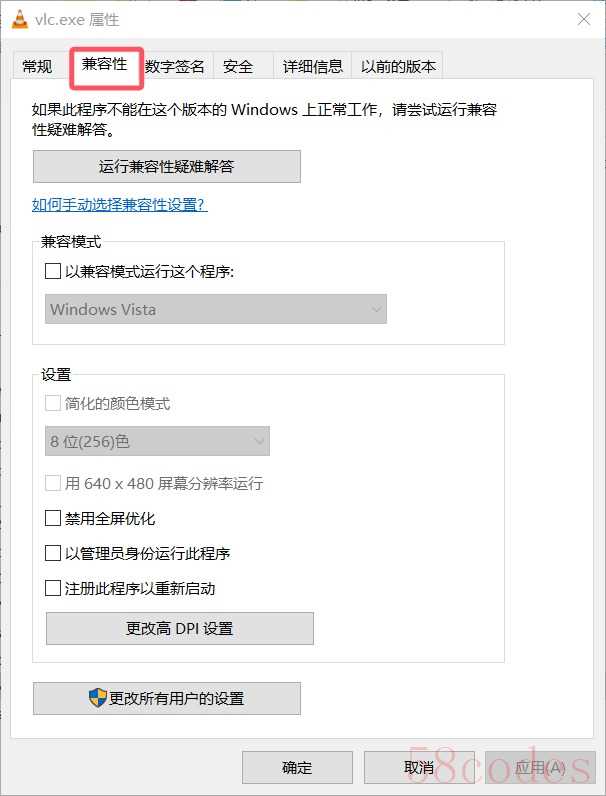
Task: Select the 安全 tab
Action: pyautogui.click(x=238, y=67)
